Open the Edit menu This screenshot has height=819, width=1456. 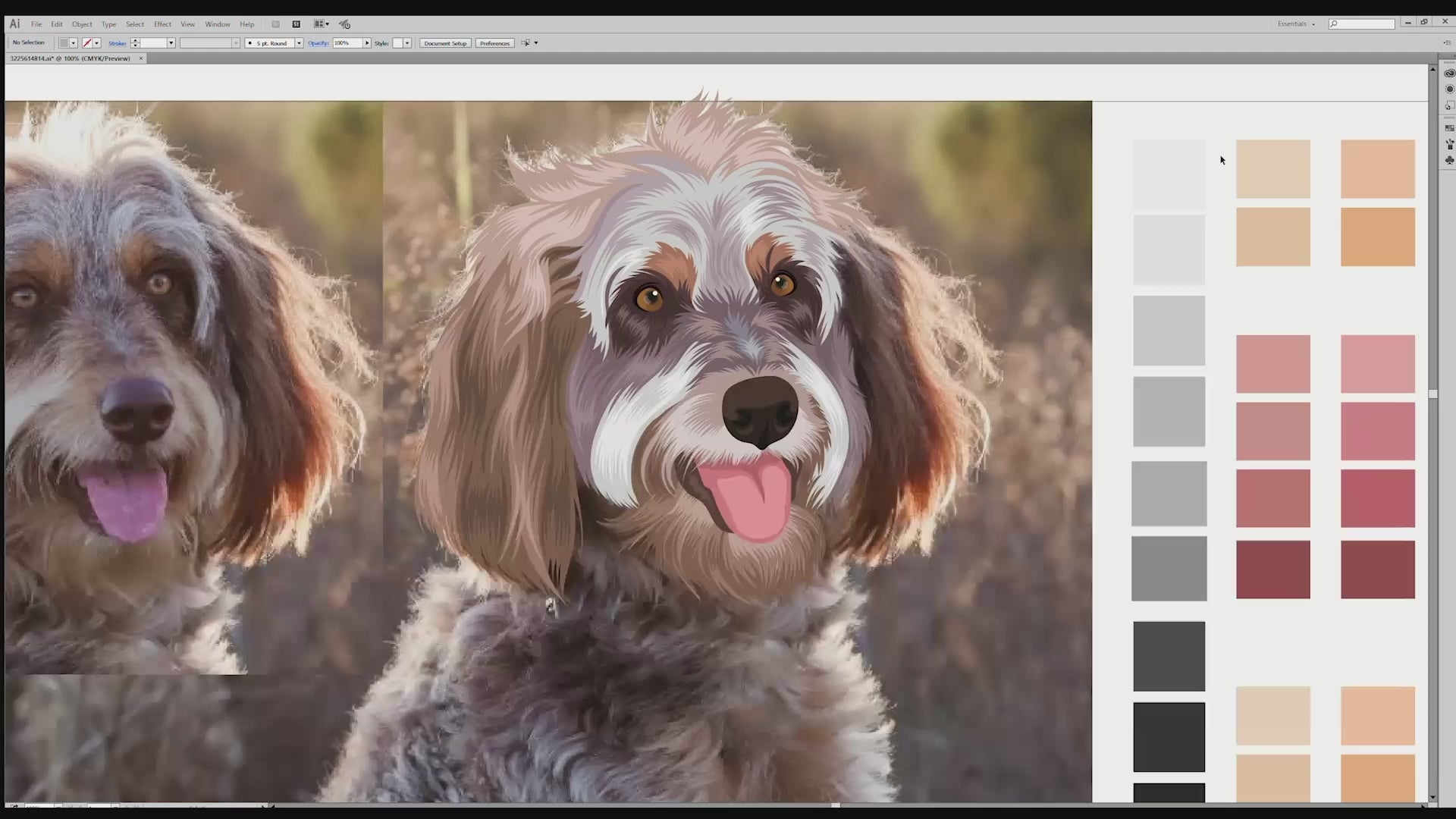click(x=57, y=24)
